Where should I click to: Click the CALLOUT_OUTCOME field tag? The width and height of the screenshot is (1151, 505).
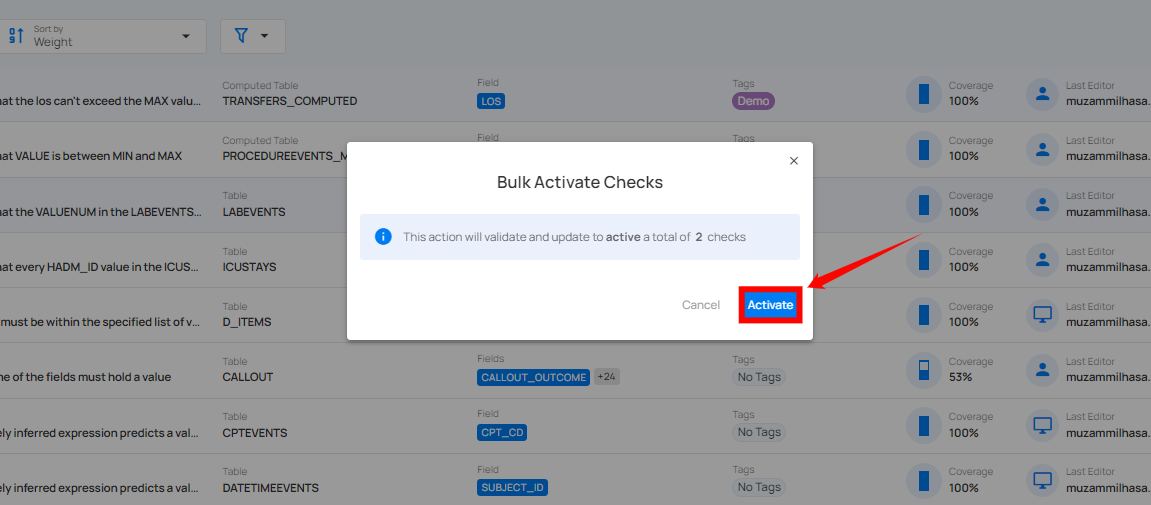(533, 377)
